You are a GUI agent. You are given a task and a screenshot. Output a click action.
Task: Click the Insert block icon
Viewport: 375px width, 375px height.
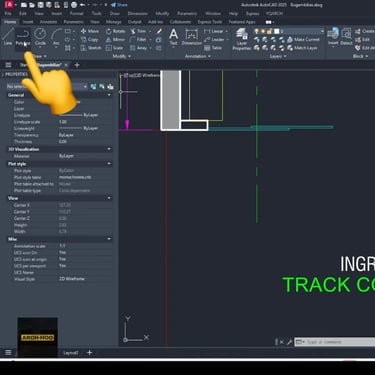pyautogui.click(x=333, y=37)
